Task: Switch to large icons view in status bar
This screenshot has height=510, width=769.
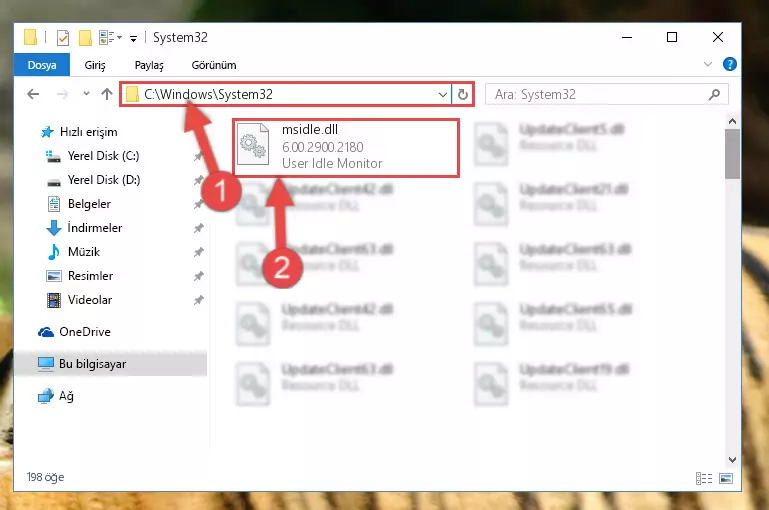Action: pyautogui.click(x=726, y=478)
